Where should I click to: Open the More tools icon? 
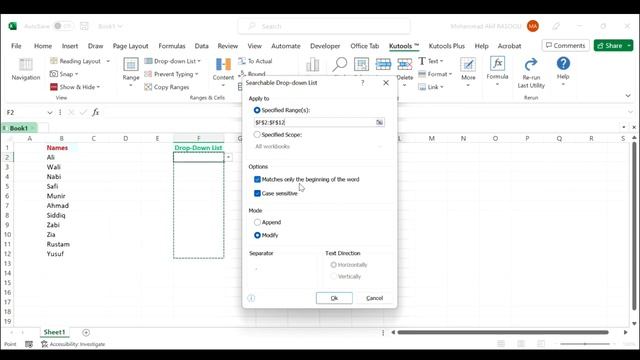[x=468, y=64]
